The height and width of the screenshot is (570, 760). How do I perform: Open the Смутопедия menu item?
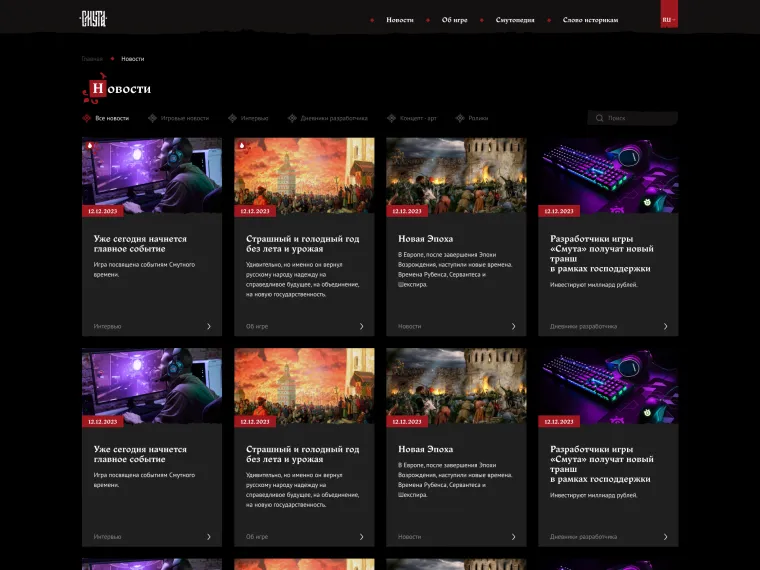[x=515, y=20]
